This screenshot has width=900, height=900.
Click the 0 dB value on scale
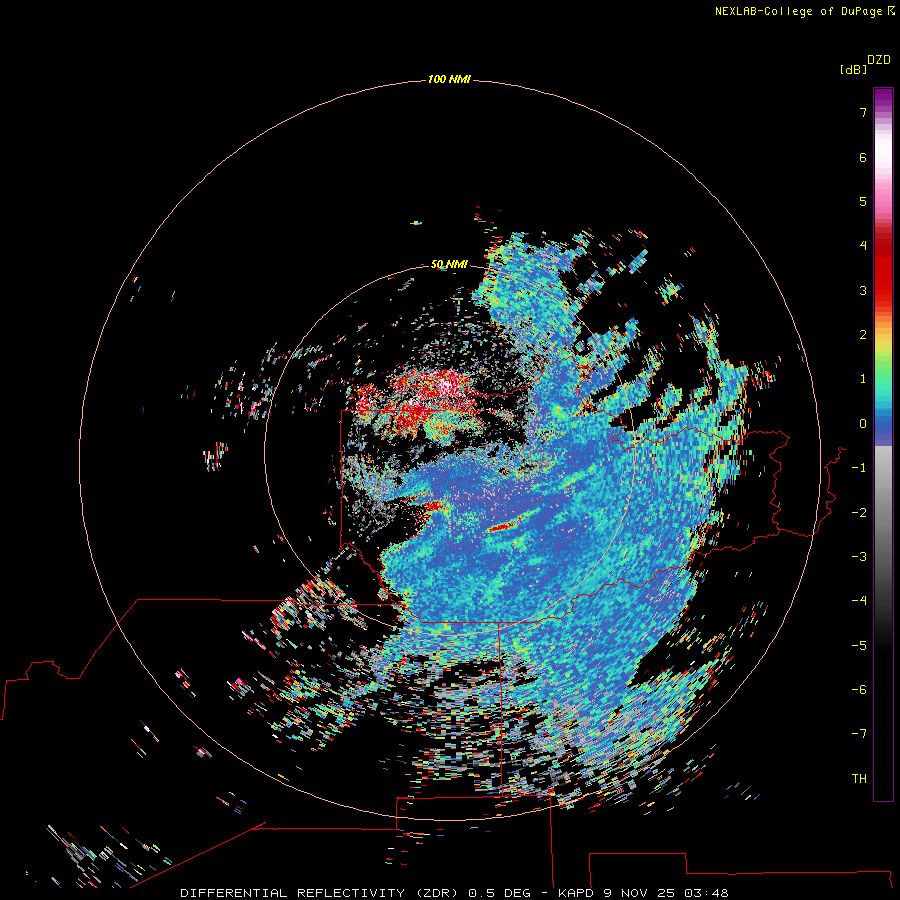(863, 424)
